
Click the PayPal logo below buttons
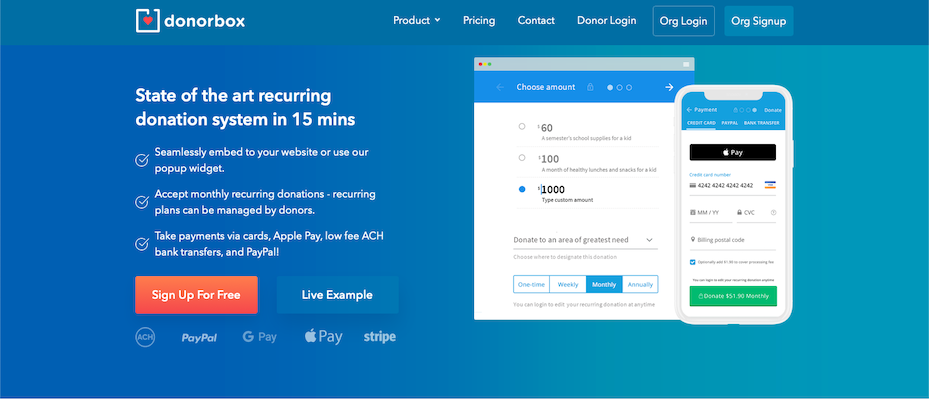click(199, 338)
